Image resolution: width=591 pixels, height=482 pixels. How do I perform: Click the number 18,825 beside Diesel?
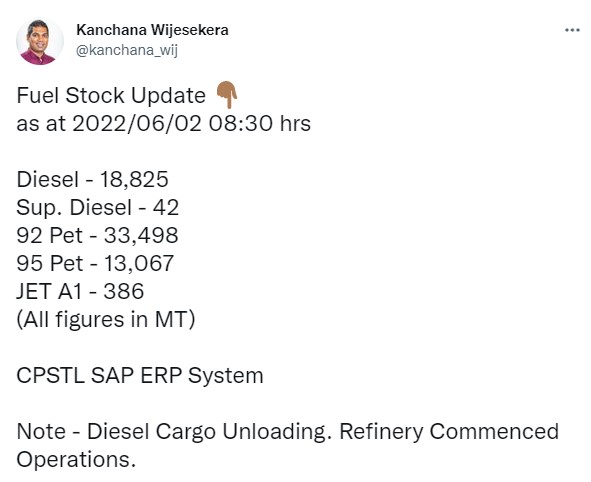(x=134, y=179)
